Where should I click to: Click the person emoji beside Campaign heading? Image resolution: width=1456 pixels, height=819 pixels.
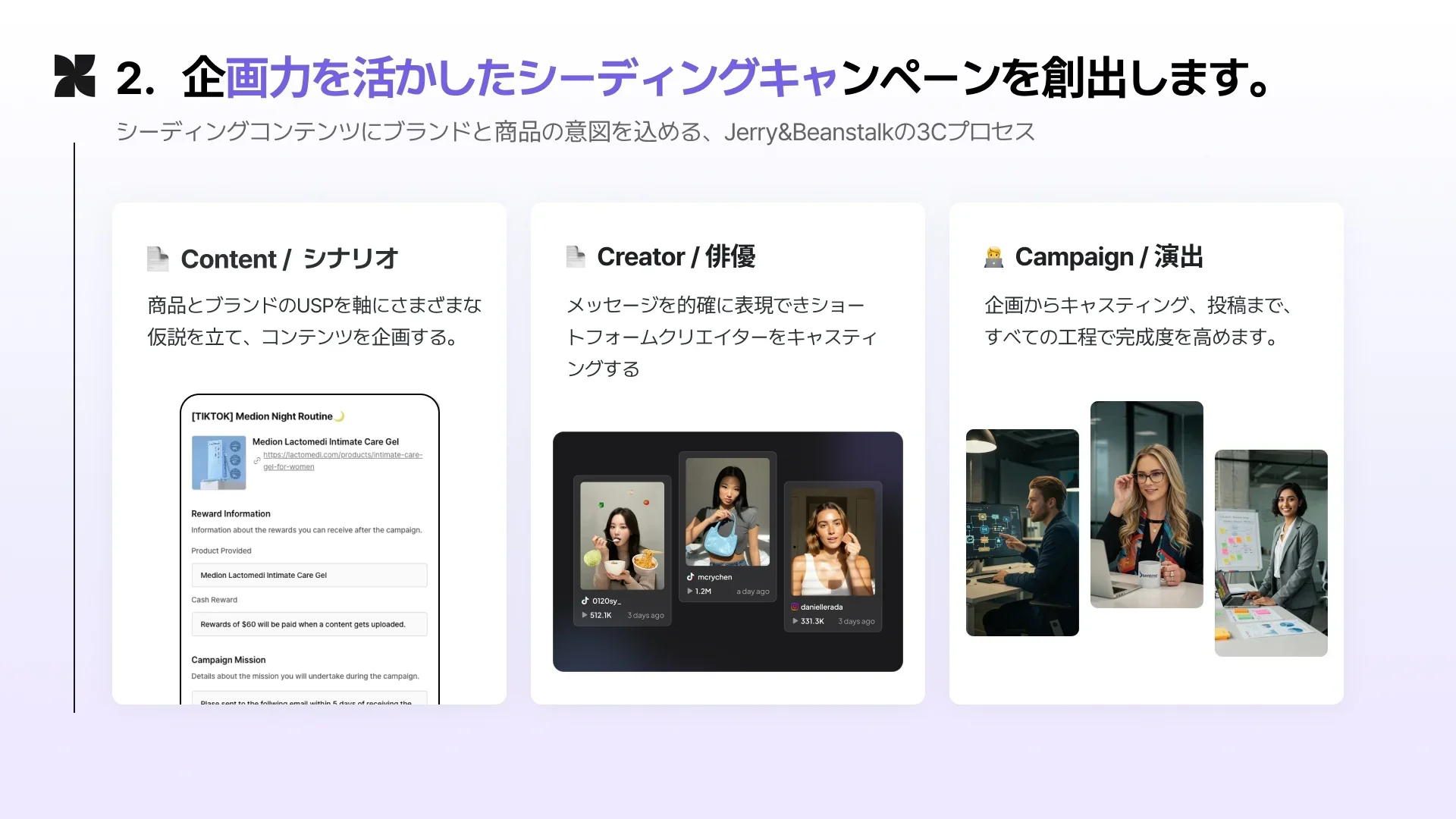point(993,257)
